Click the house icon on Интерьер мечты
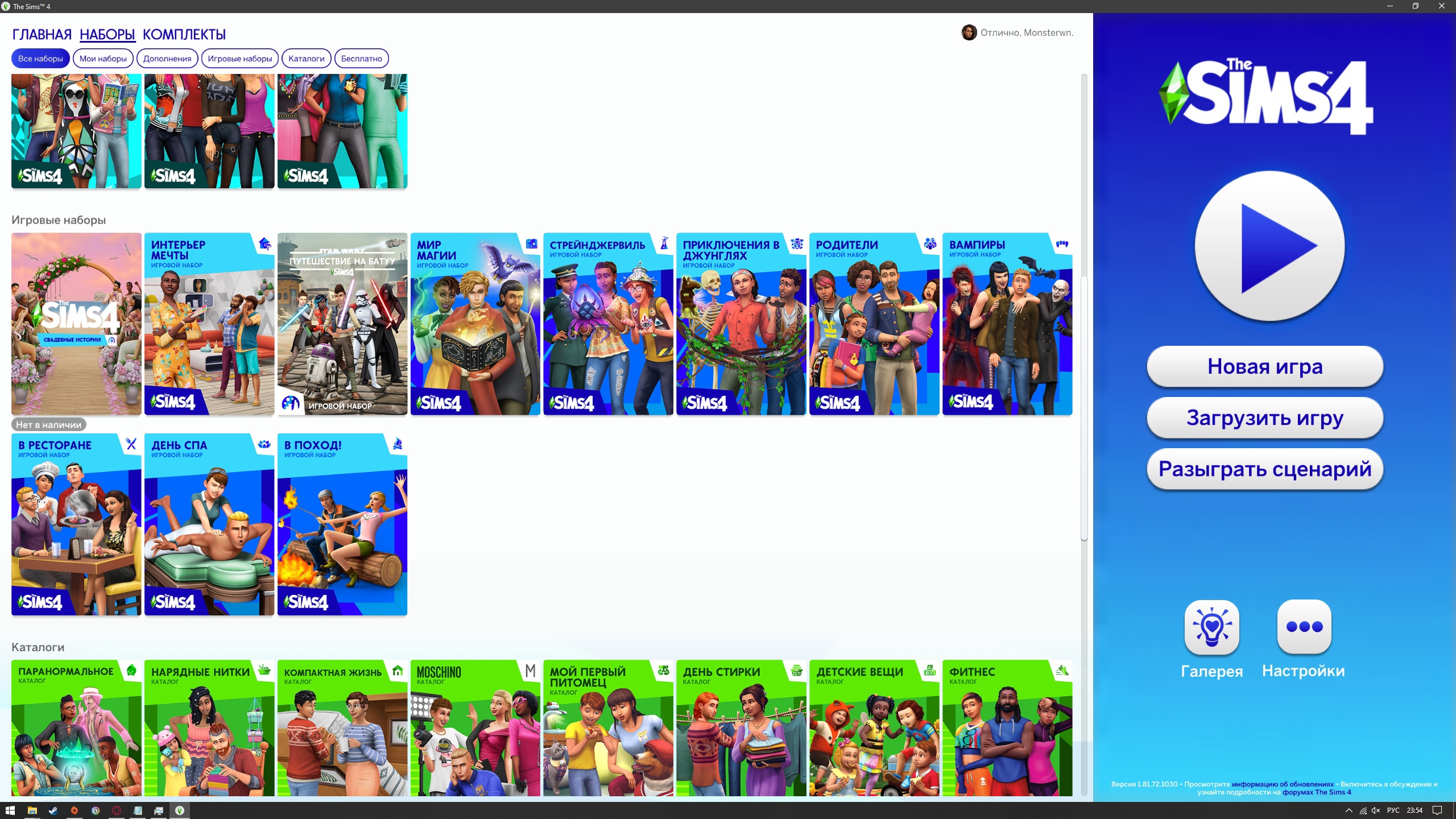Viewport: 1456px width, 819px height. pos(264,244)
